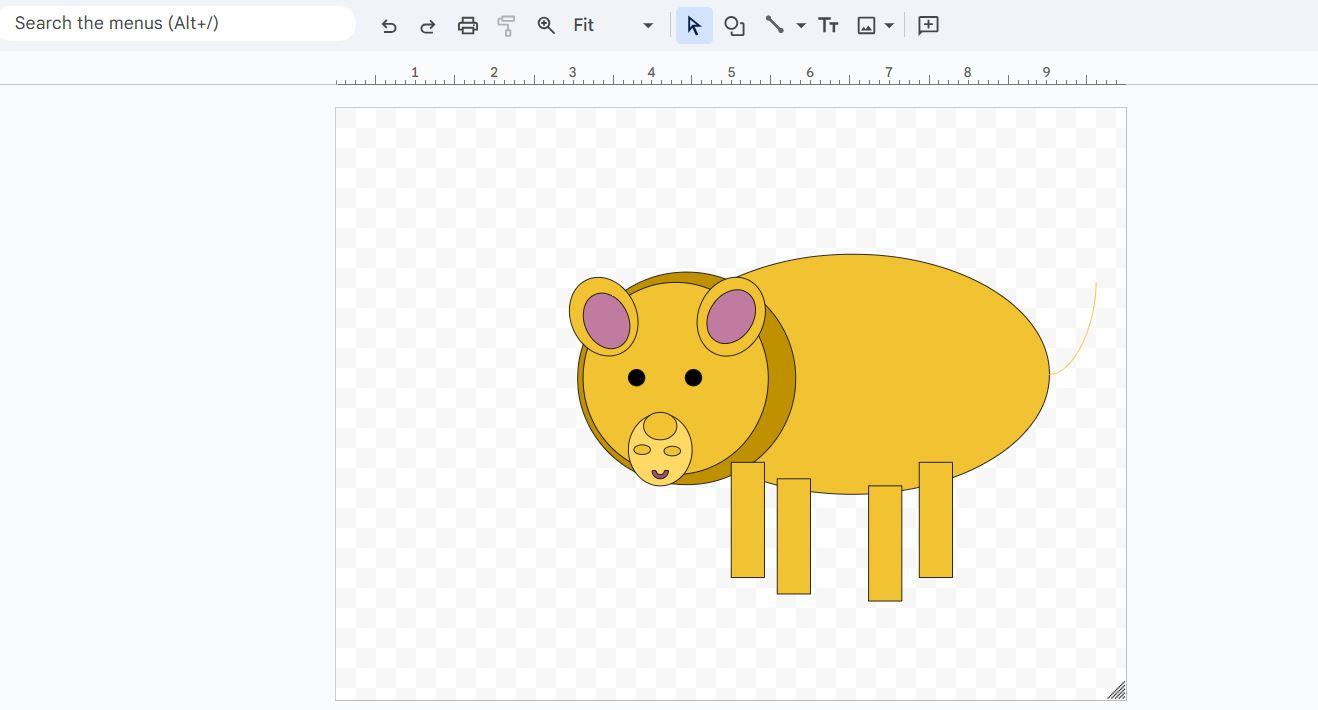Select the pig's large oval body

(x=900, y=370)
